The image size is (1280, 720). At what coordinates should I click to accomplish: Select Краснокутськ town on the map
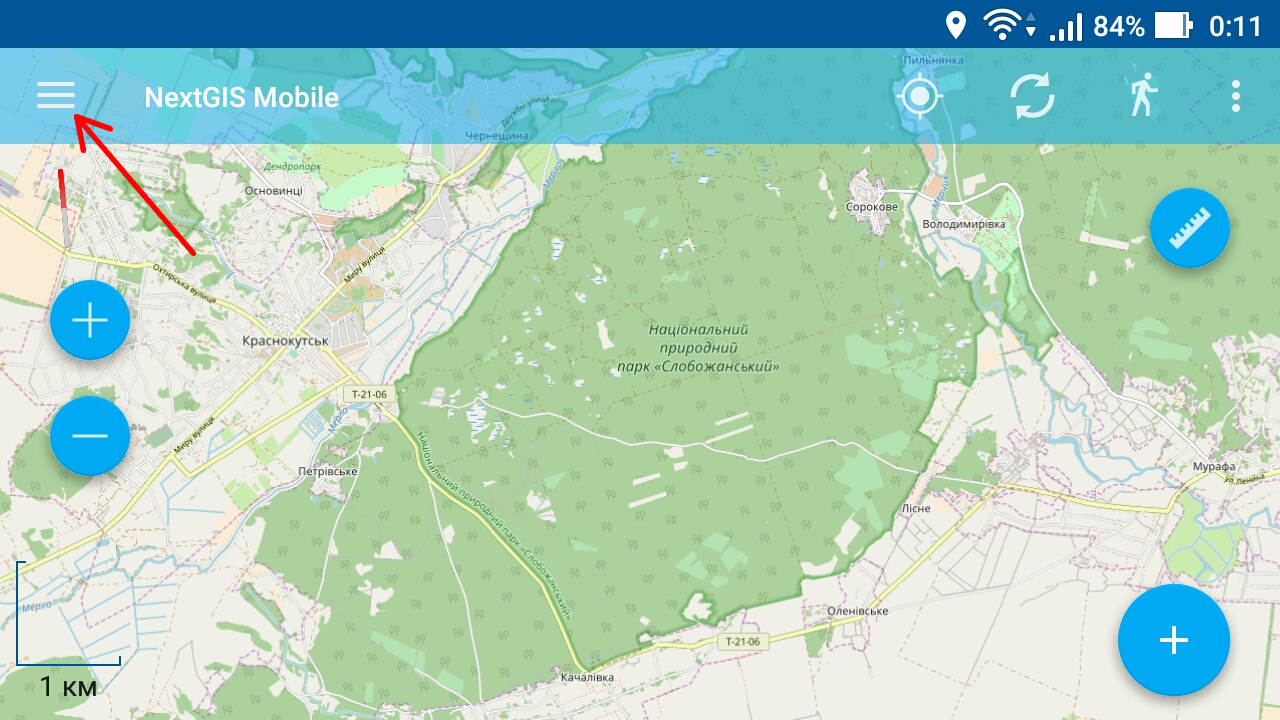(x=284, y=341)
